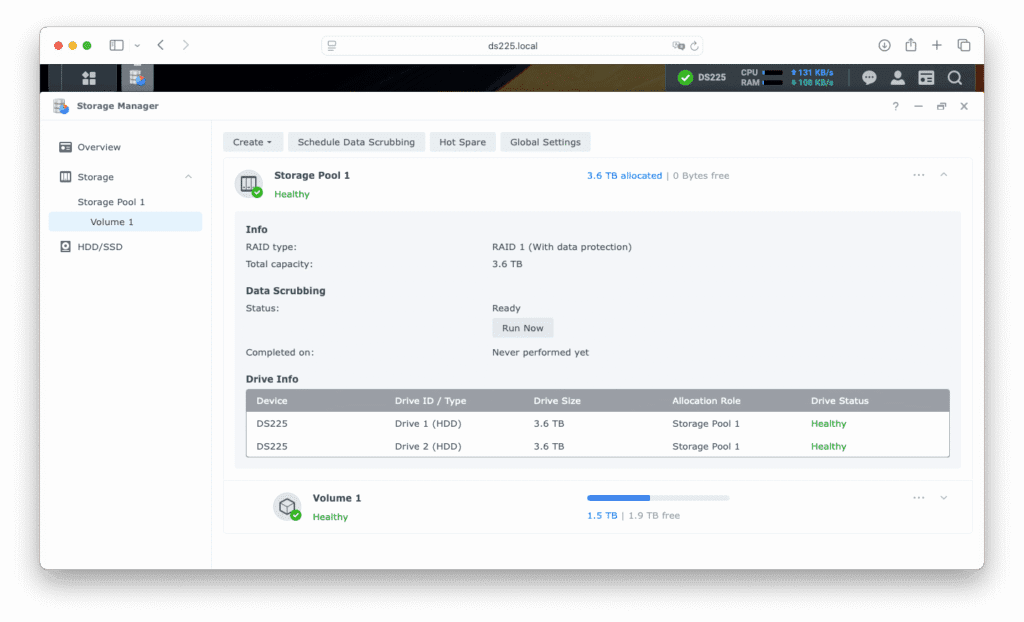Image resolution: width=1024 pixels, height=622 pixels.
Task: Toggle the Safari sidebar
Action: coord(117,45)
